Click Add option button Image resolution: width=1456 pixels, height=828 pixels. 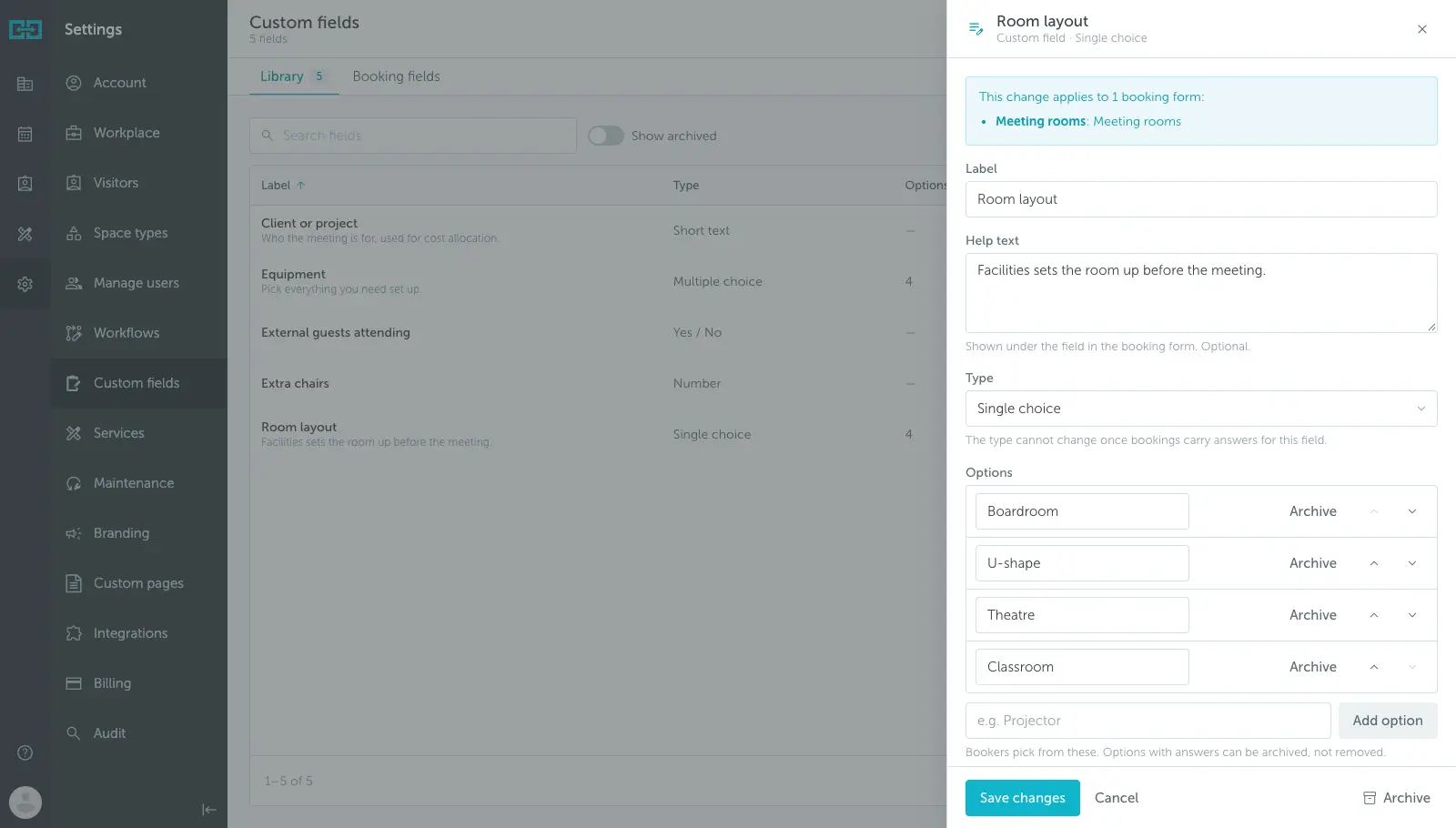coord(1388,721)
